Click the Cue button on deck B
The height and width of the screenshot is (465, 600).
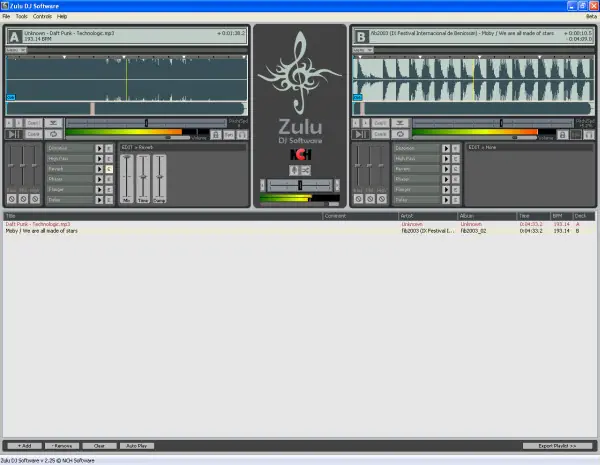[380, 134]
